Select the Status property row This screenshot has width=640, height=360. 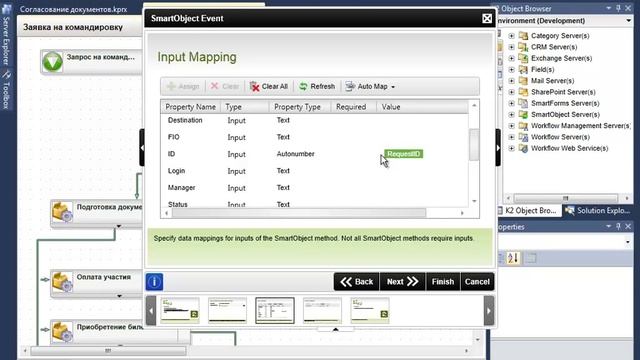(x=314, y=204)
